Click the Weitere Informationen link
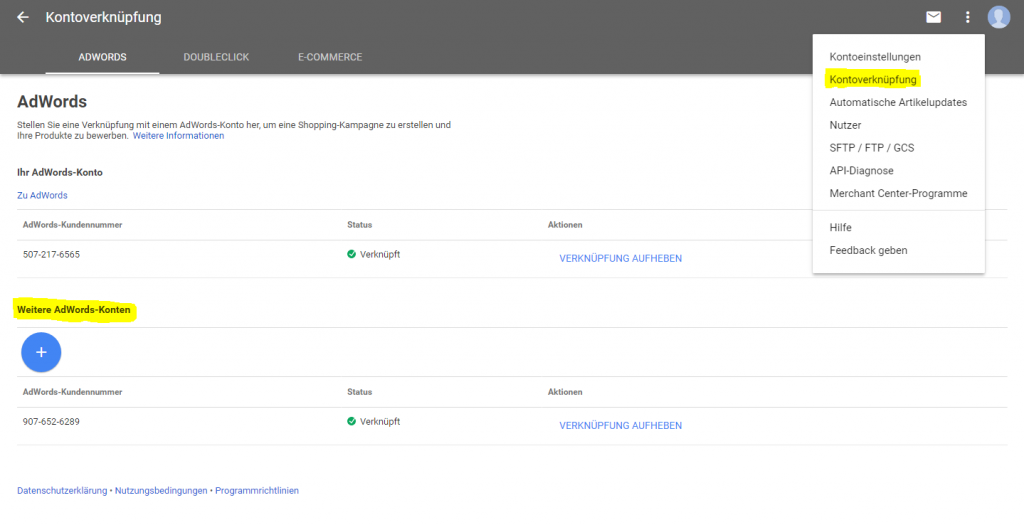The width and height of the screenshot is (1024, 525). [x=178, y=136]
